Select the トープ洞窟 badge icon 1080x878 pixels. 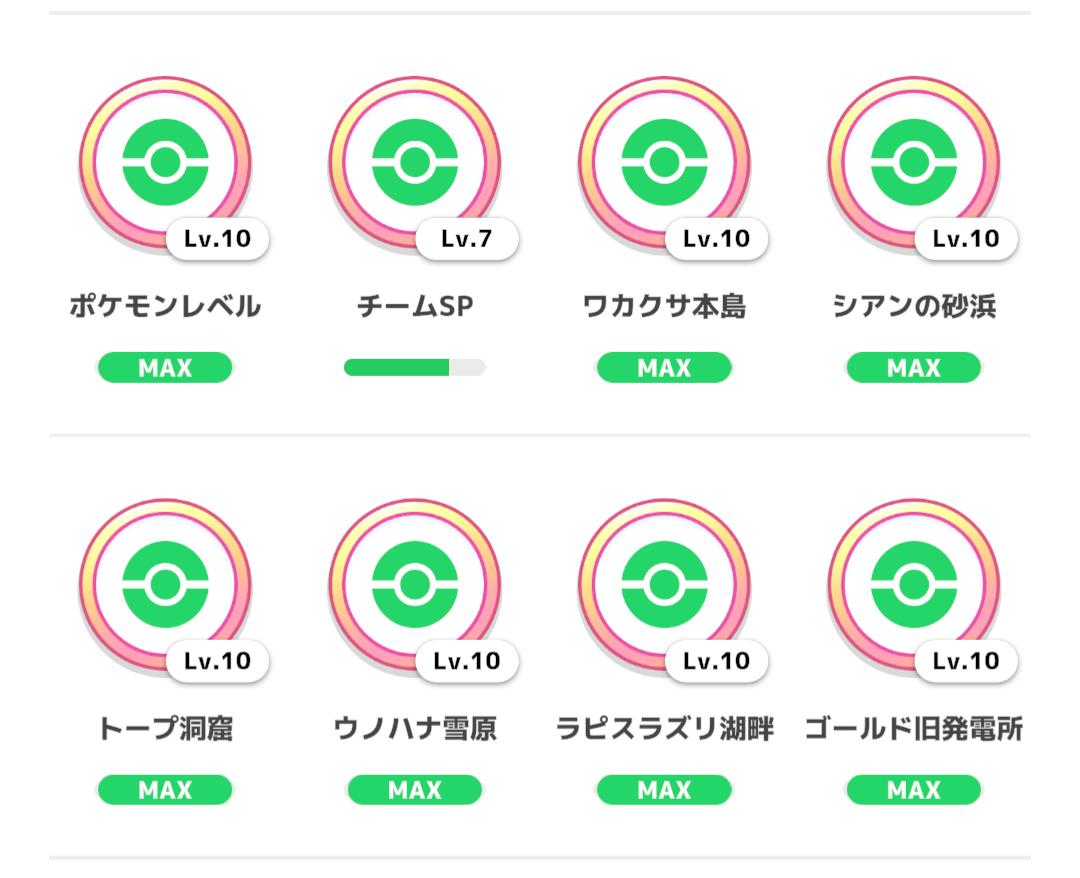165,585
